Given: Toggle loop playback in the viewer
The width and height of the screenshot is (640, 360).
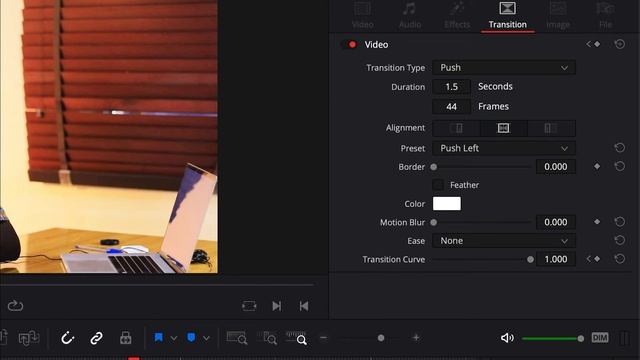Looking at the screenshot, I should click(16, 306).
